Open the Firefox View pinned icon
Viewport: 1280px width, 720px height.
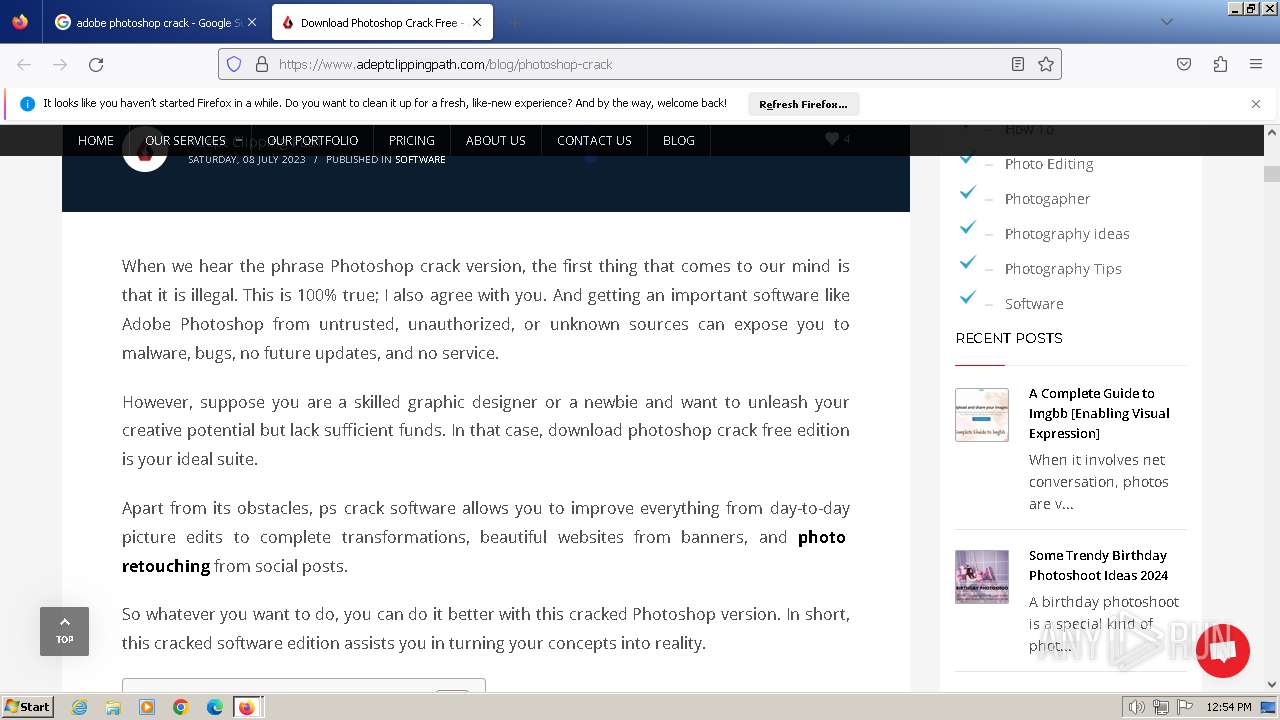tap(20, 22)
